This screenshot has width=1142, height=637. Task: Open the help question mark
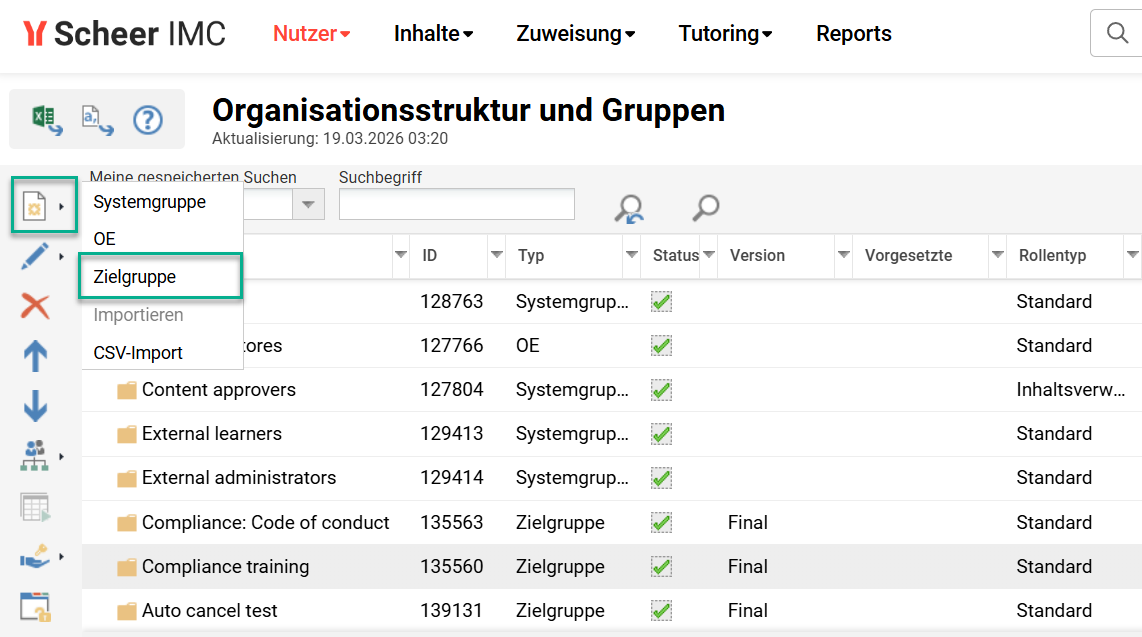[x=148, y=120]
